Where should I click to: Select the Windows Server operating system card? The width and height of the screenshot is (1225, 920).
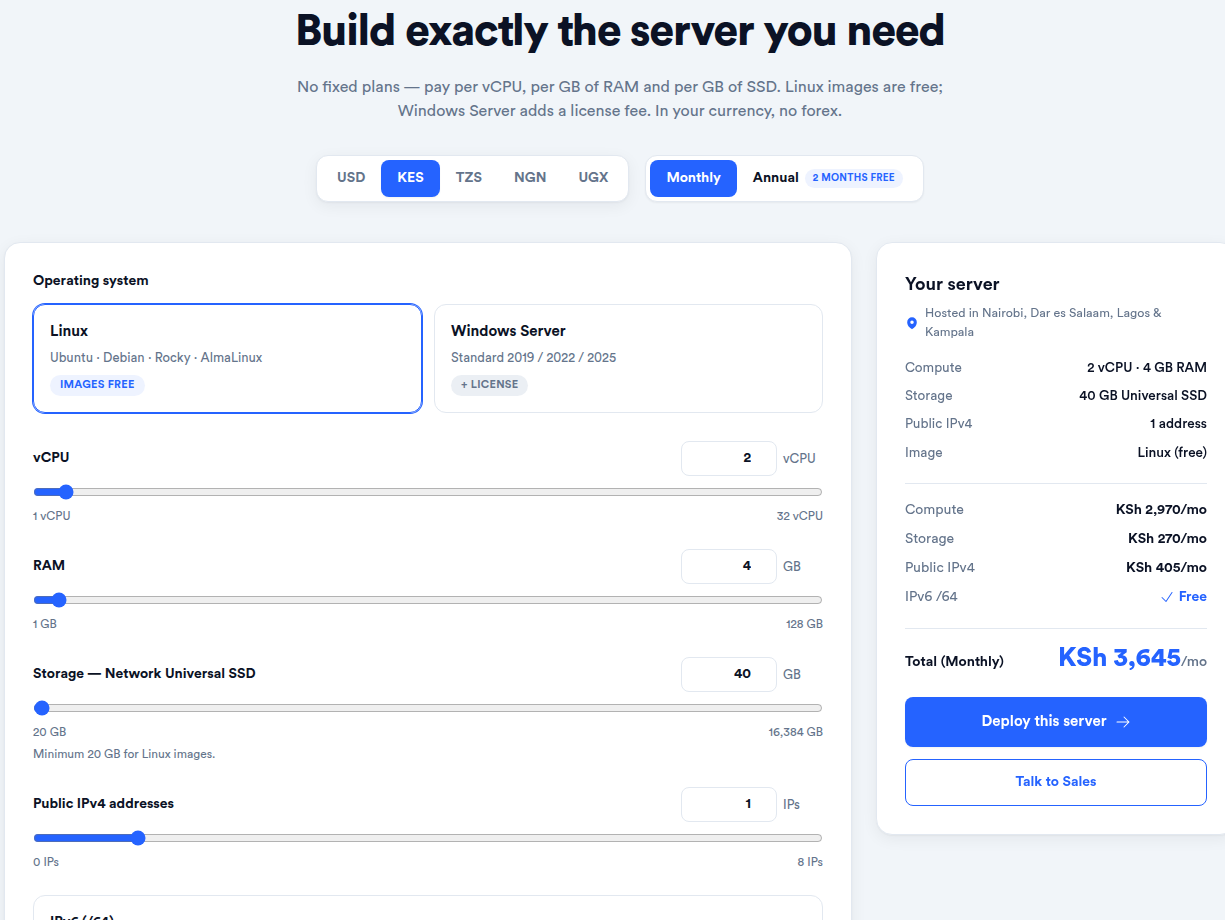pyautogui.click(x=628, y=358)
